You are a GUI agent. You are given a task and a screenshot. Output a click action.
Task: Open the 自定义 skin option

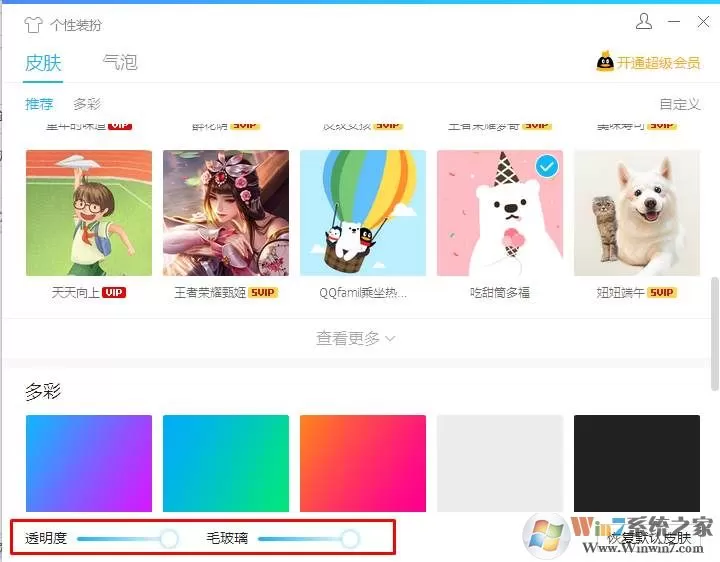(680, 104)
